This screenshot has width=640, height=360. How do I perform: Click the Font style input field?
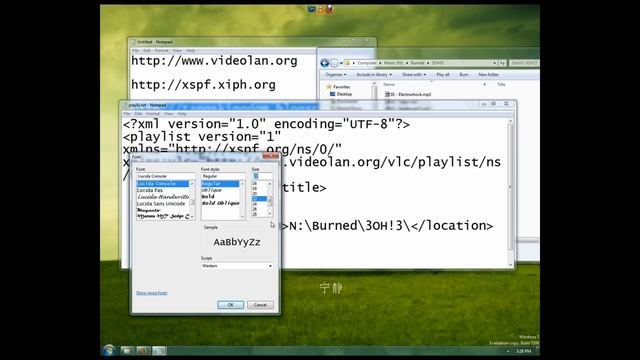pyautogui.click(x=223, y=176)
